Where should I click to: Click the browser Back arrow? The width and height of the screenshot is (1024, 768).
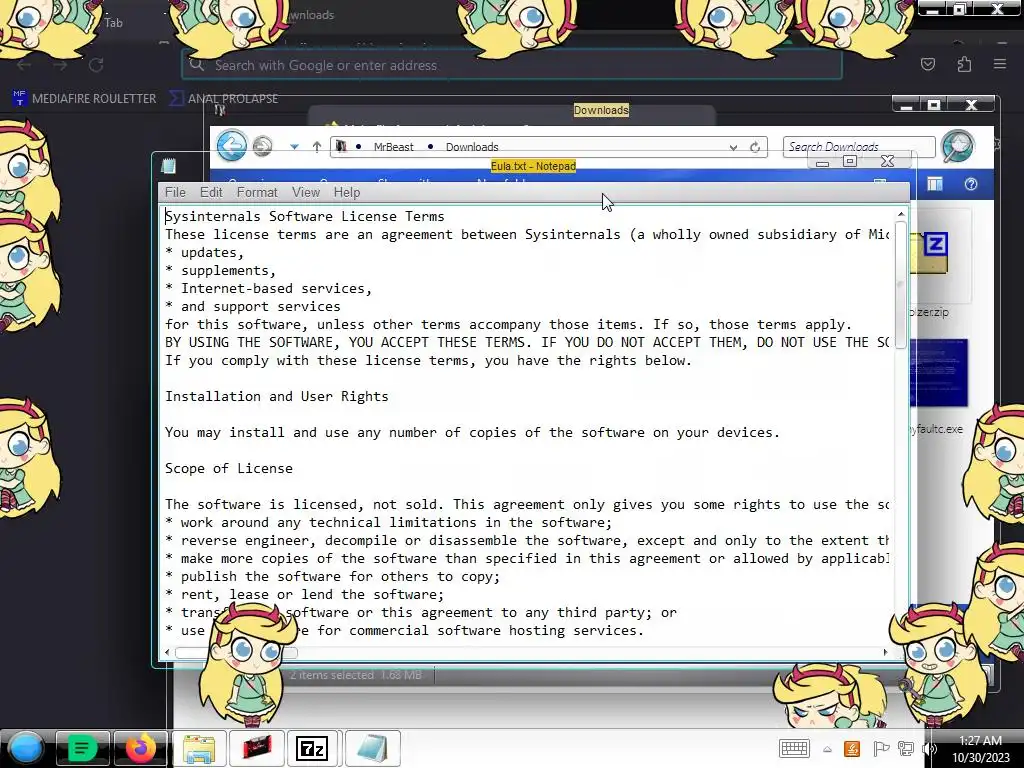pos(25,65)
